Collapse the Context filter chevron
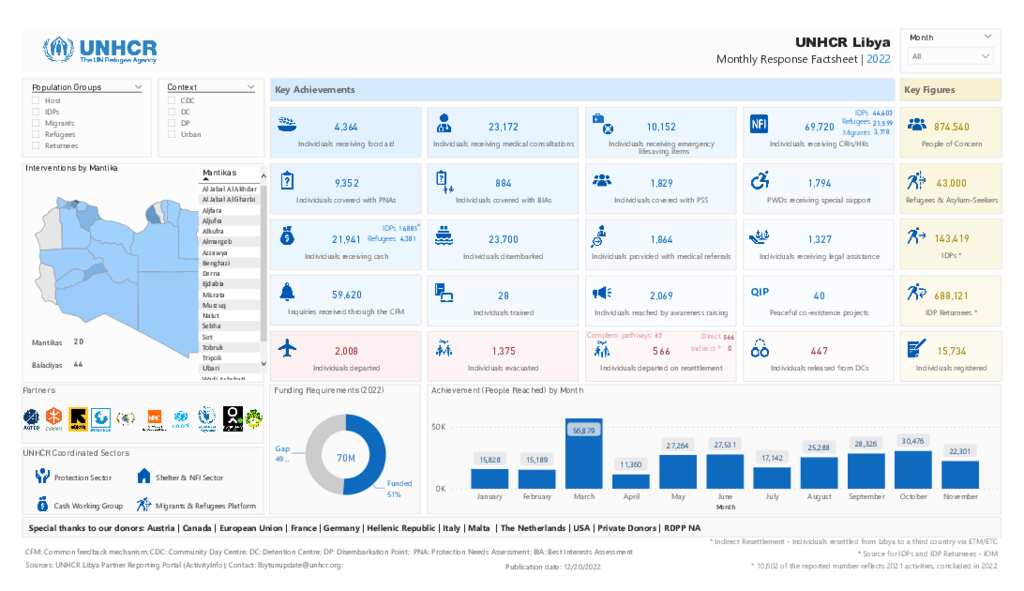 point(250,88)
